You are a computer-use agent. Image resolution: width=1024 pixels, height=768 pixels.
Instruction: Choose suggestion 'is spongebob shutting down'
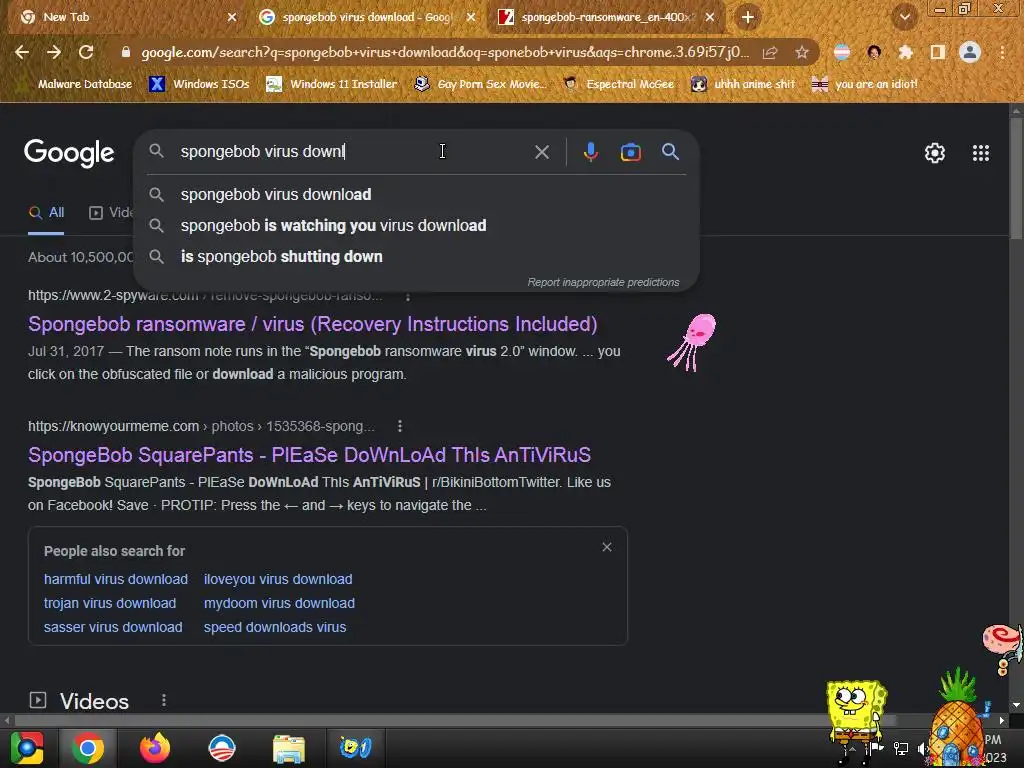pyautogui.click(x=416, y=257)
